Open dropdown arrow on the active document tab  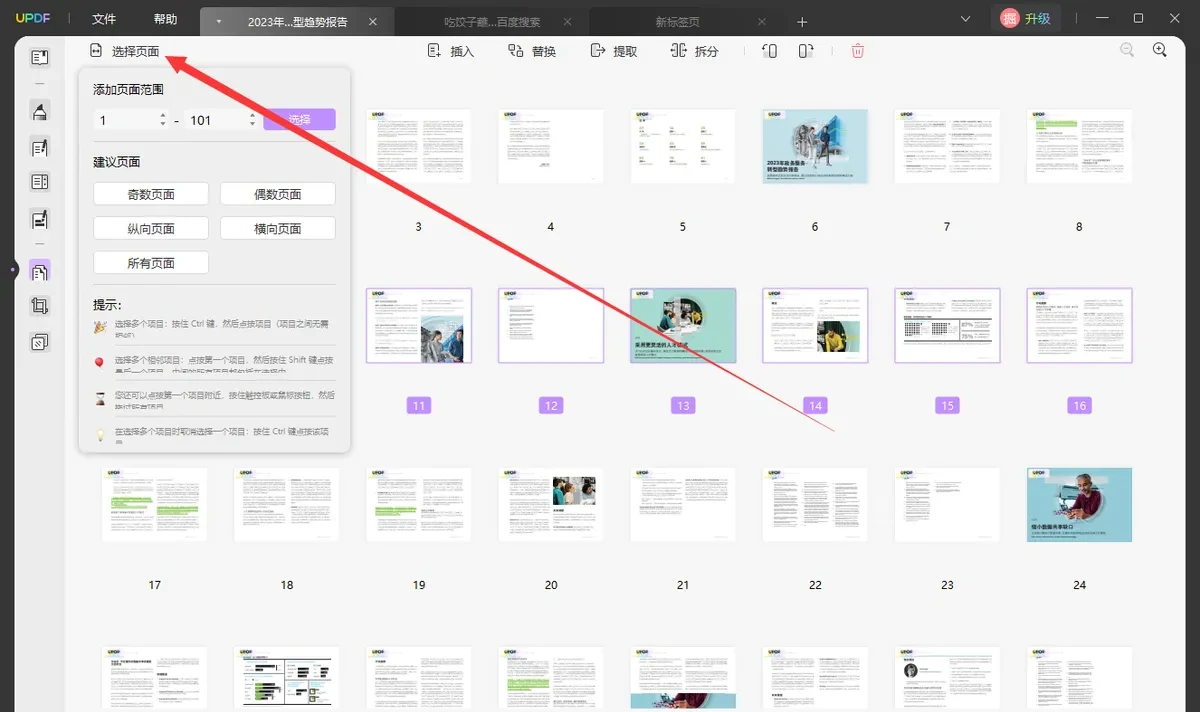(x=219, y=21)
